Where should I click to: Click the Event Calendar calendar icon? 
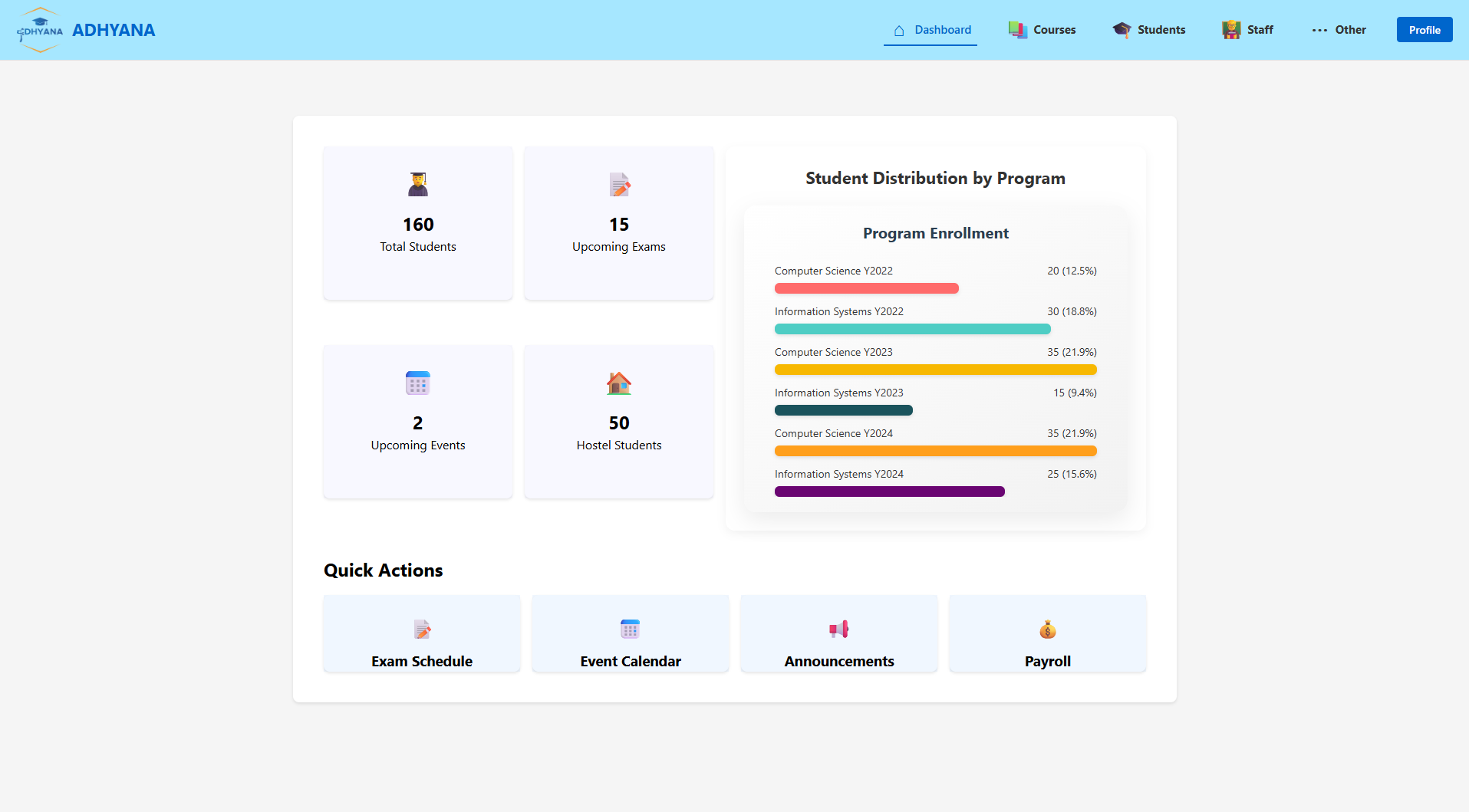(631, 630)
